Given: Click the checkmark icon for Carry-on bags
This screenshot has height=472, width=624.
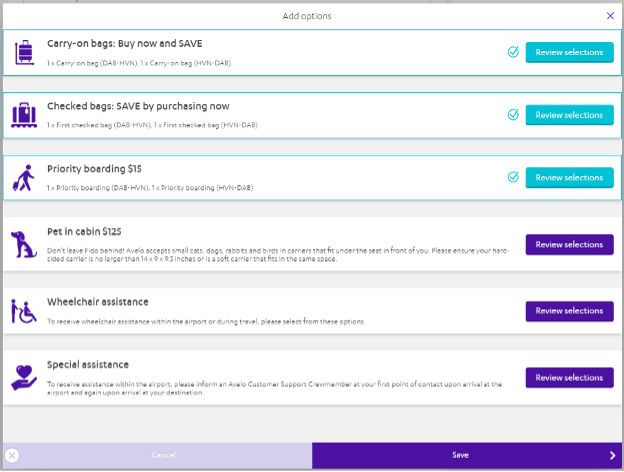Looking at the screenshot, I should point(513,52).
